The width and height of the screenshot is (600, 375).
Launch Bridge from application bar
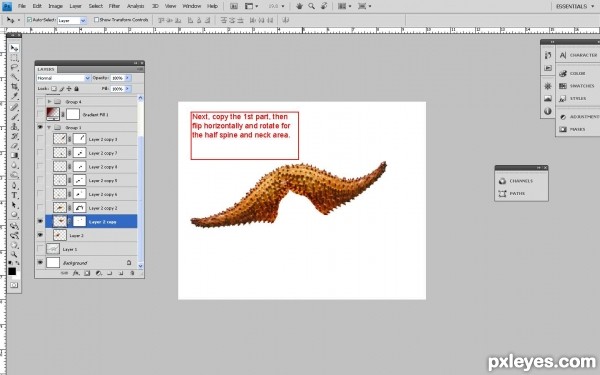[234, 6]
